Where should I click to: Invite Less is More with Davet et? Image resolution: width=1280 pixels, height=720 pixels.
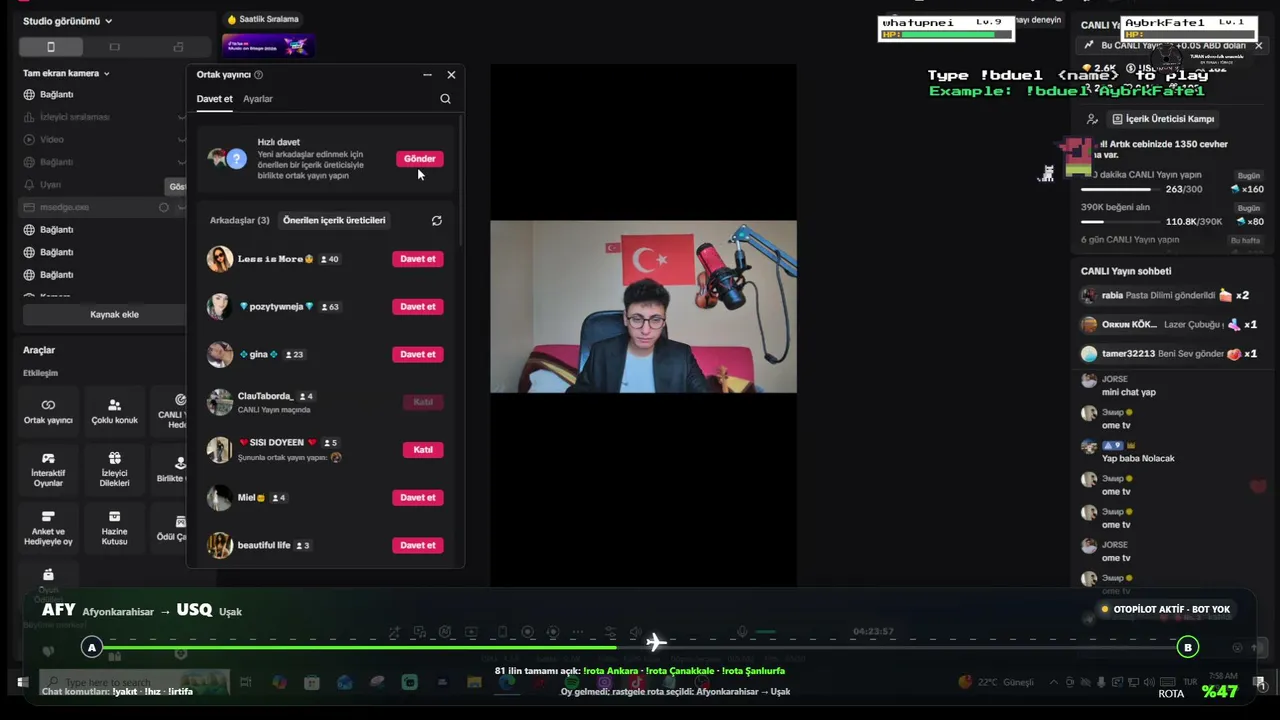pyautogui.click(x=418, y=259)
